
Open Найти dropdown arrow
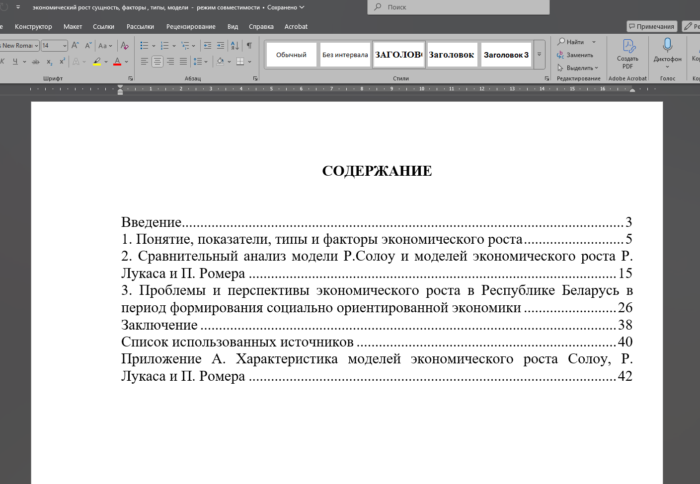594,42
